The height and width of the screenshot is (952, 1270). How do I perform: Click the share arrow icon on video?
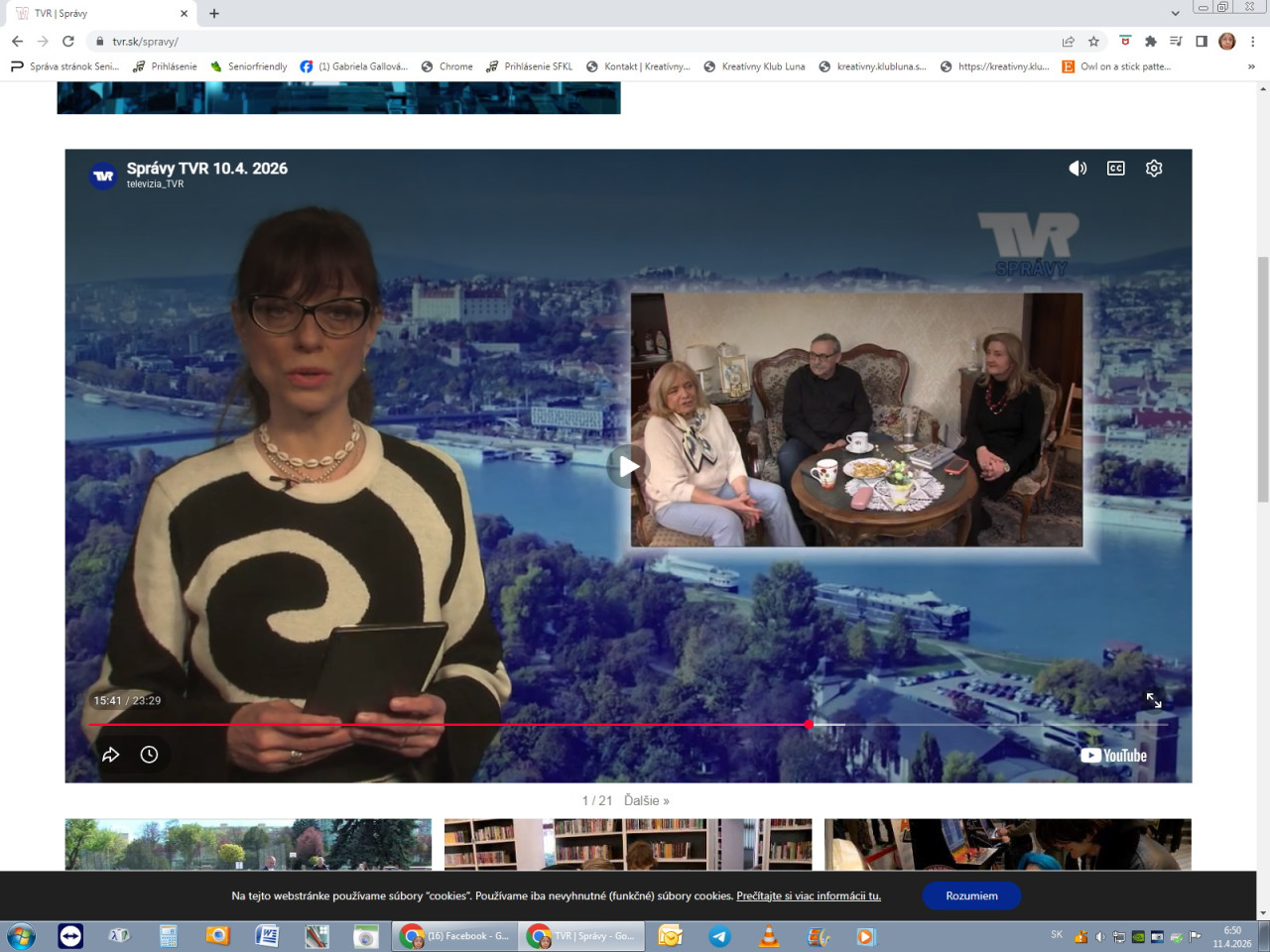[x=111, y=755]
